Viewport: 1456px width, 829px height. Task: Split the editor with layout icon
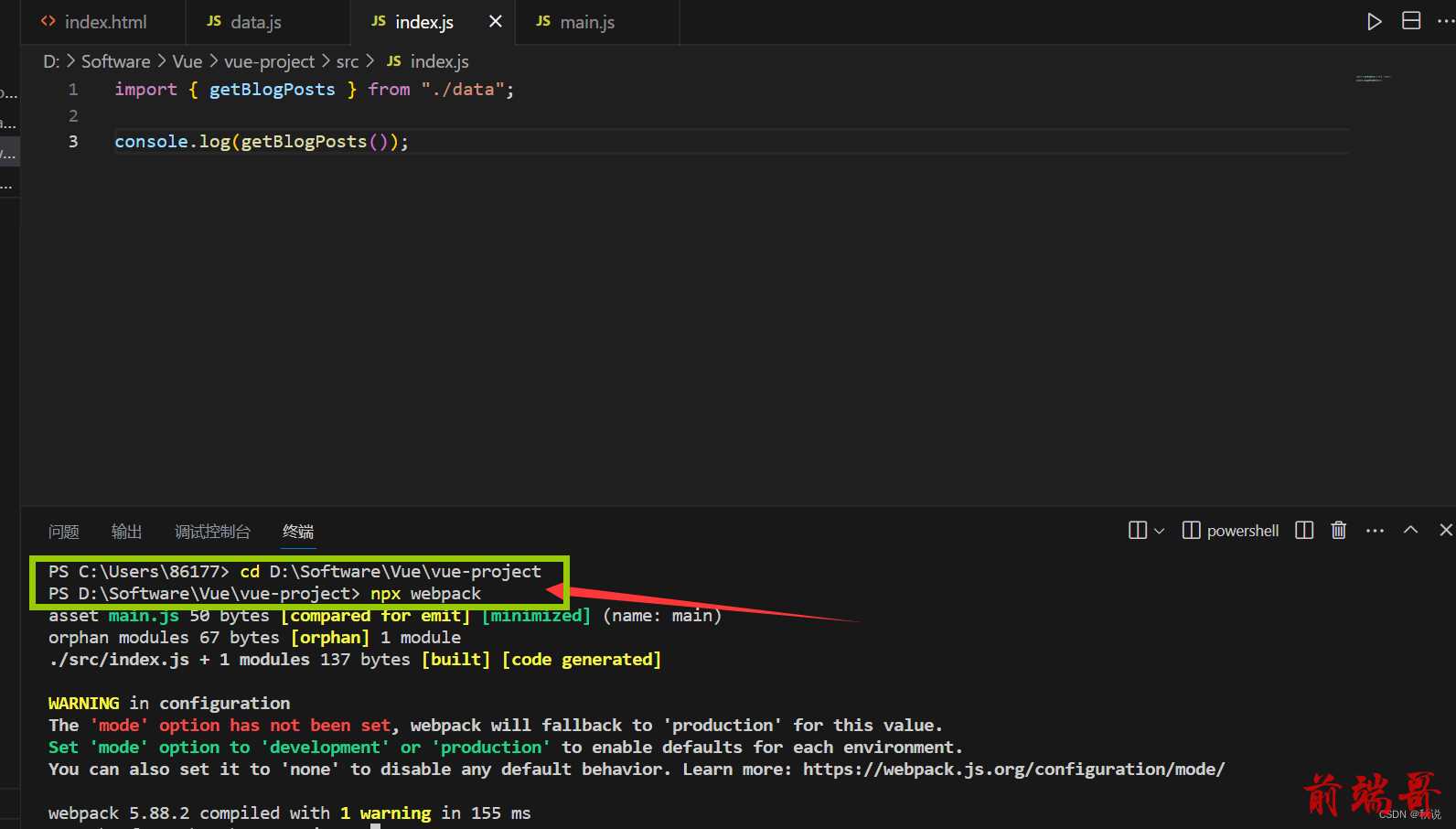coord(1411,21)
